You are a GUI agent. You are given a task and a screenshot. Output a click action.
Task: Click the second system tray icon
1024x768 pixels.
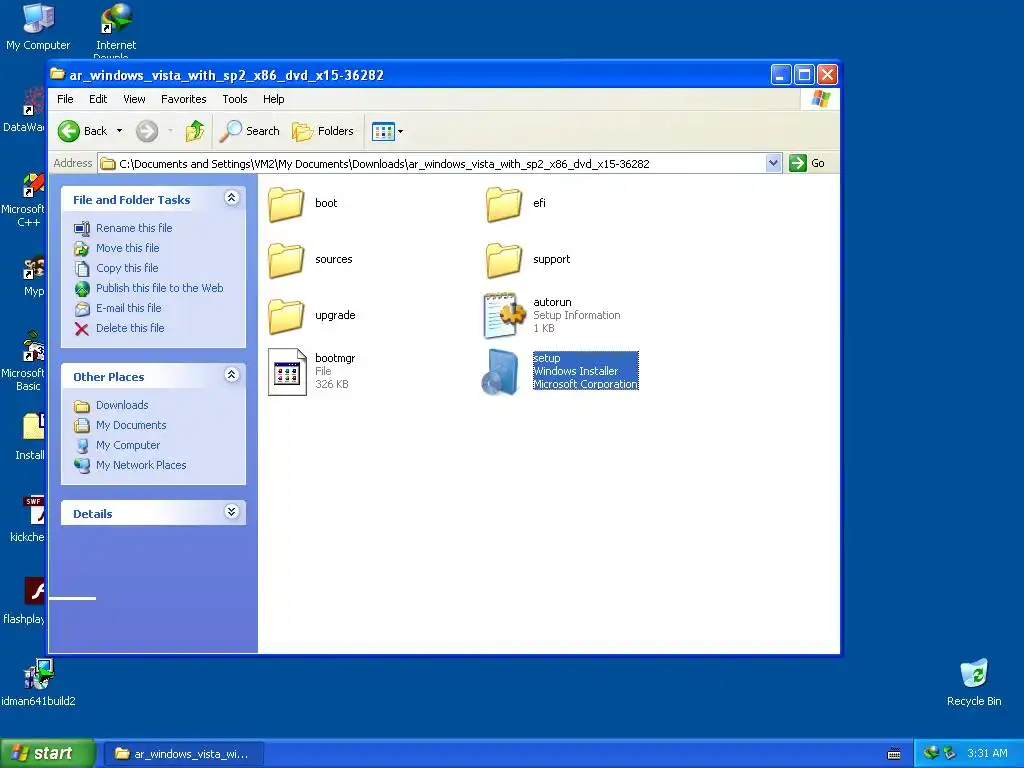click(950, 753)
